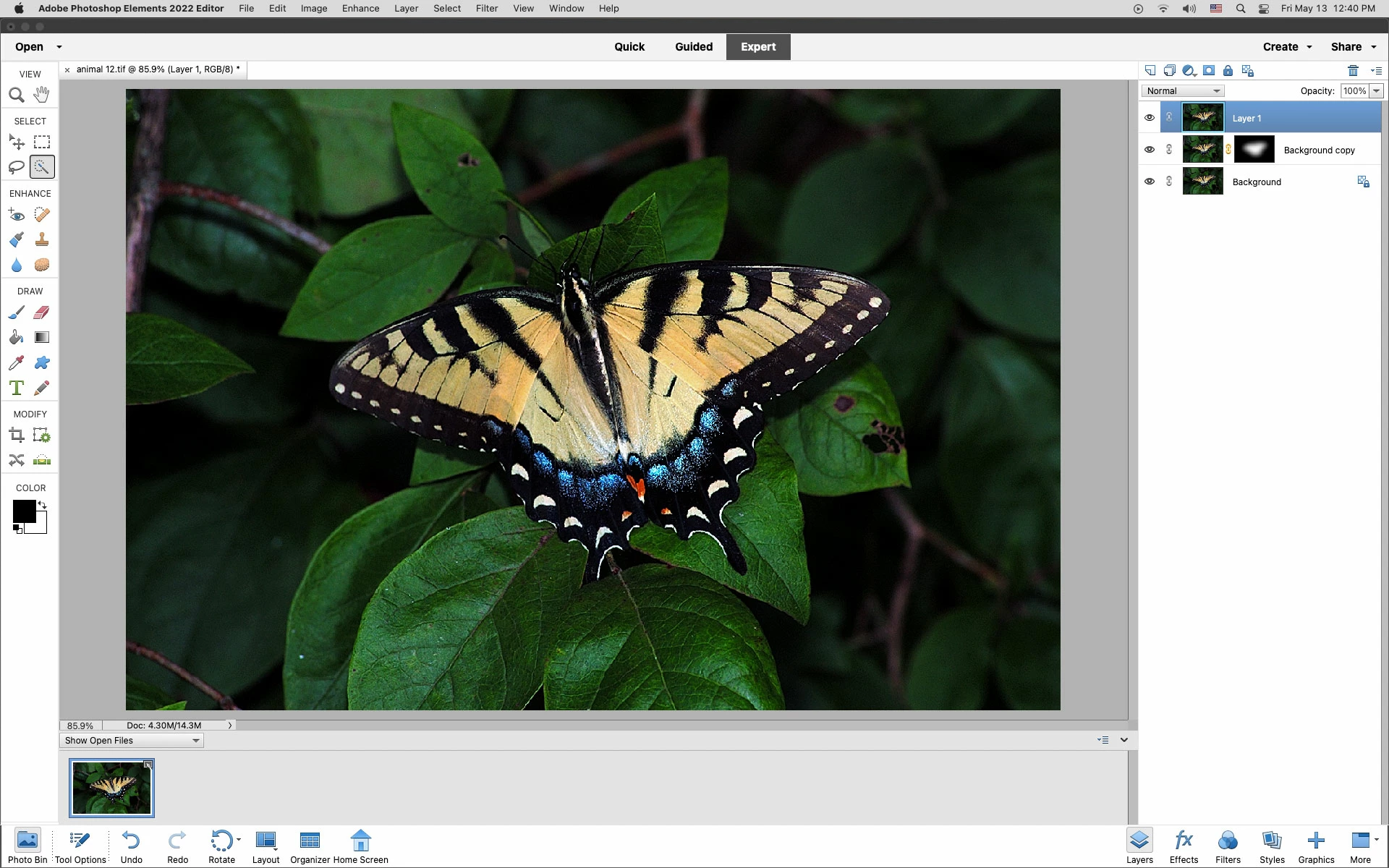
Task: Switch to the Guided tab
Action: [693, 47]
